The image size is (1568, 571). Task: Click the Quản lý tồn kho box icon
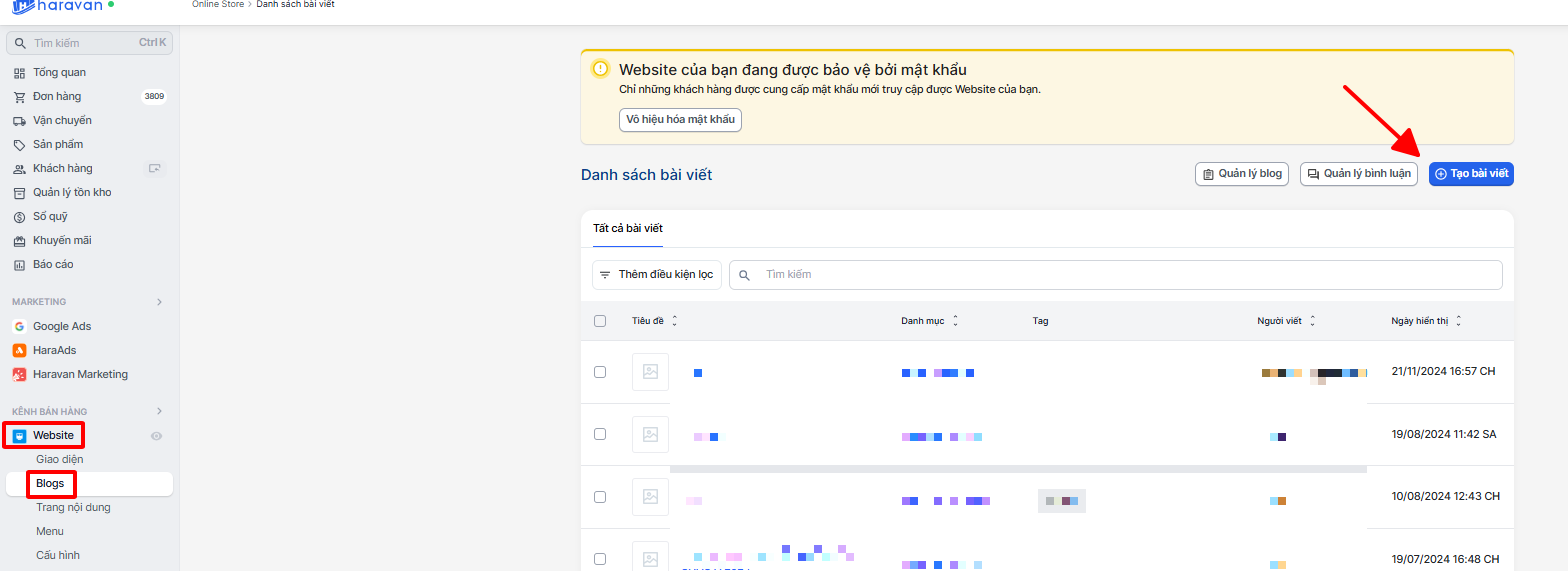pyautogui.click(x=19, y=193)
